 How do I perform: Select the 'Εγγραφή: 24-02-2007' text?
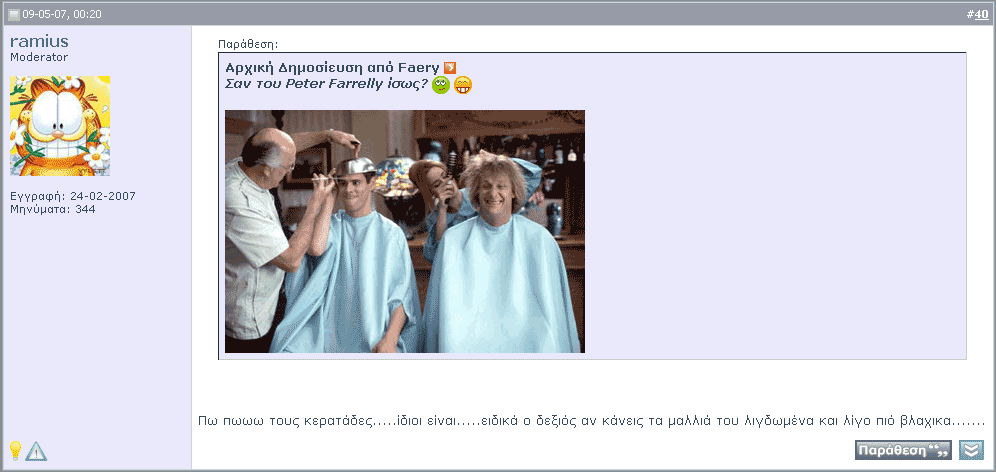[x=73, y=196]
